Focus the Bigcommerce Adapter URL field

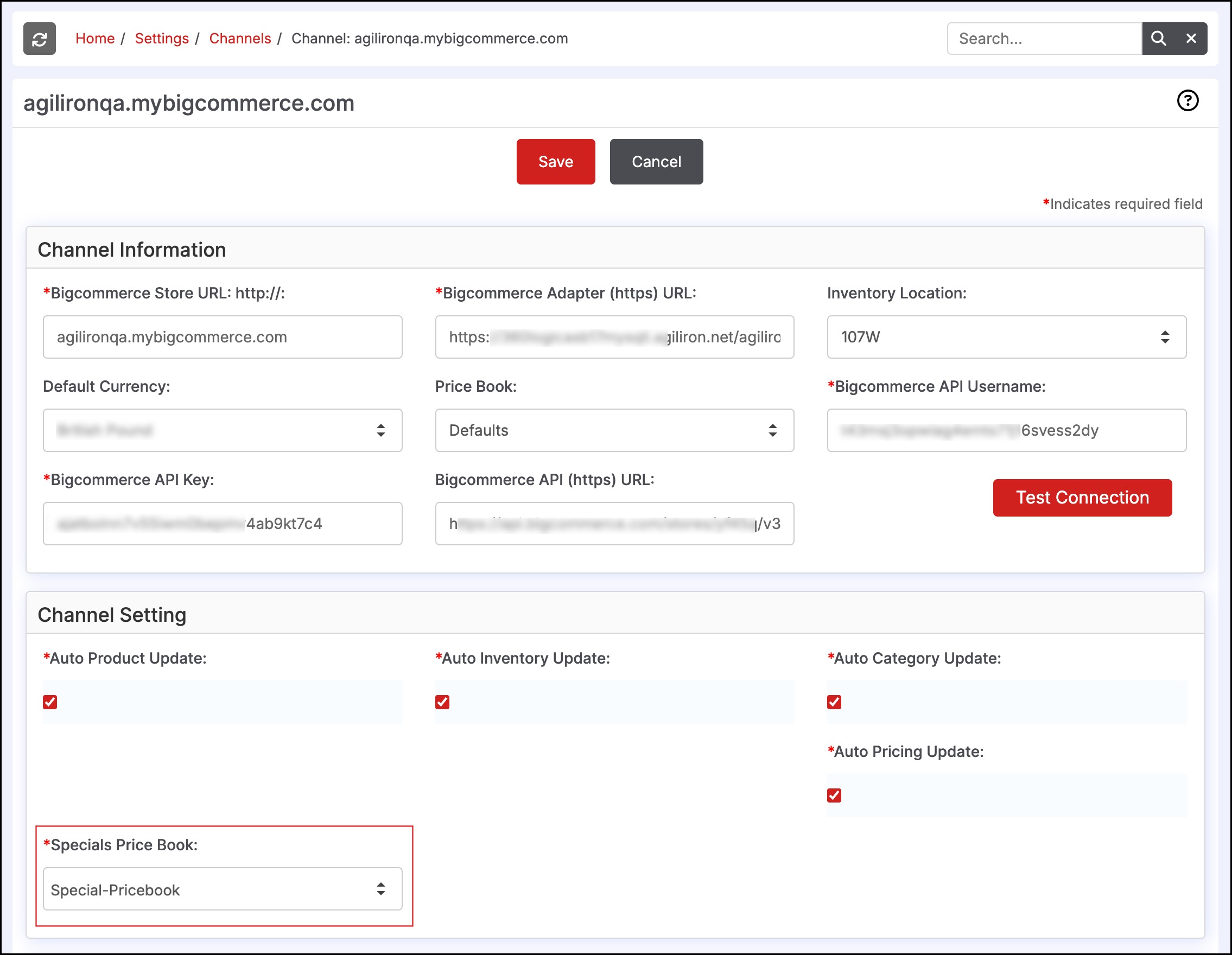(614, 337)
